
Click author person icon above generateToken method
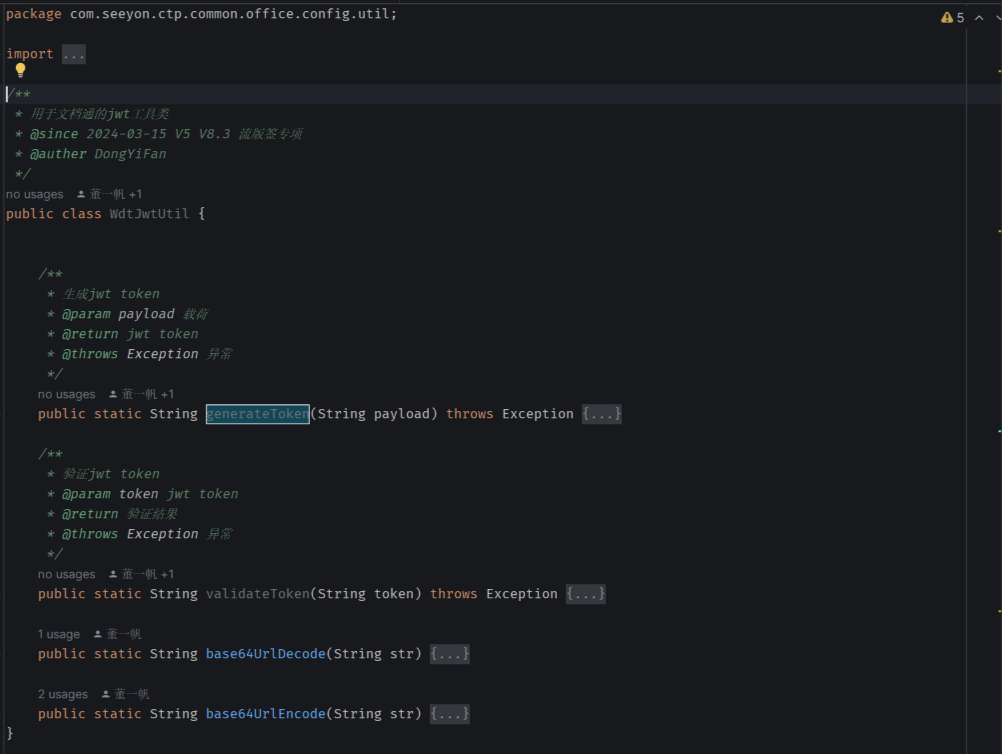click(113, 394)
